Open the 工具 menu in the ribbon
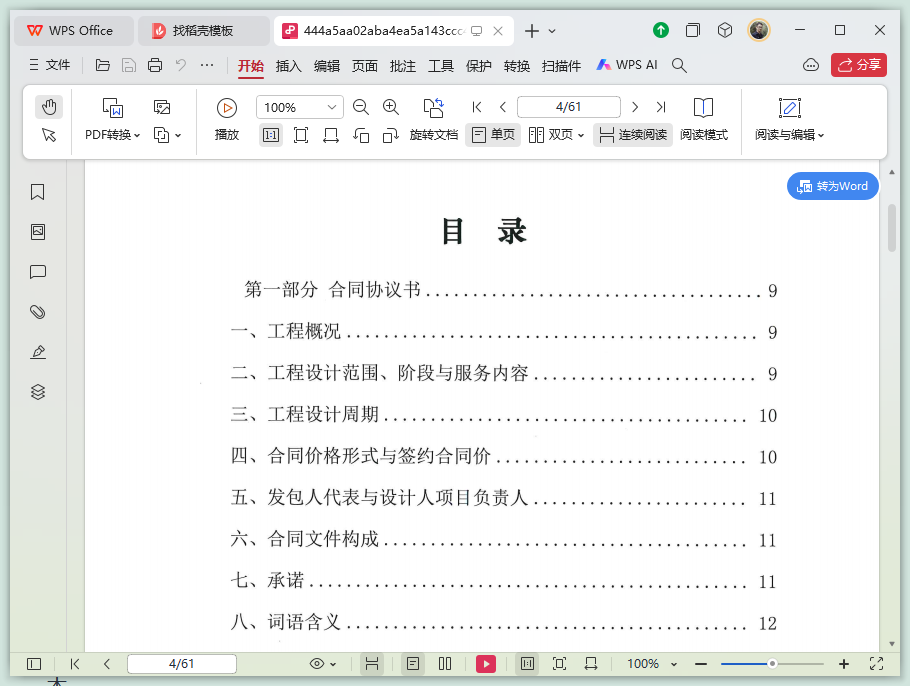This screenshot has width=910, height=686. point(440,66)
